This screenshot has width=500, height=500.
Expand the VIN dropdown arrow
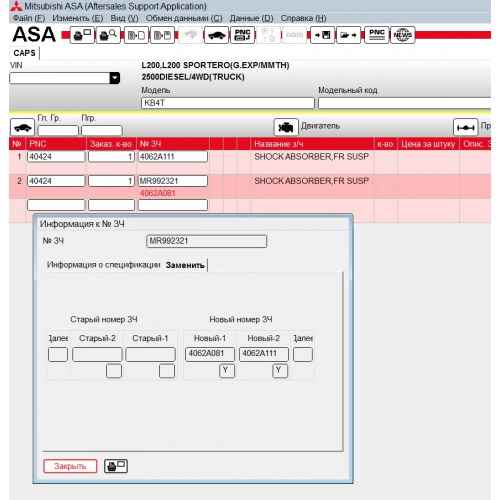click(x=115, y=78)
